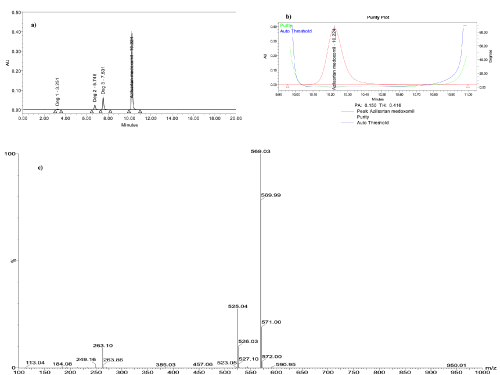Viewport: 500px width, 375px height.
Task: Click the panel 'a)' label
Action: (x=34, y=25)
